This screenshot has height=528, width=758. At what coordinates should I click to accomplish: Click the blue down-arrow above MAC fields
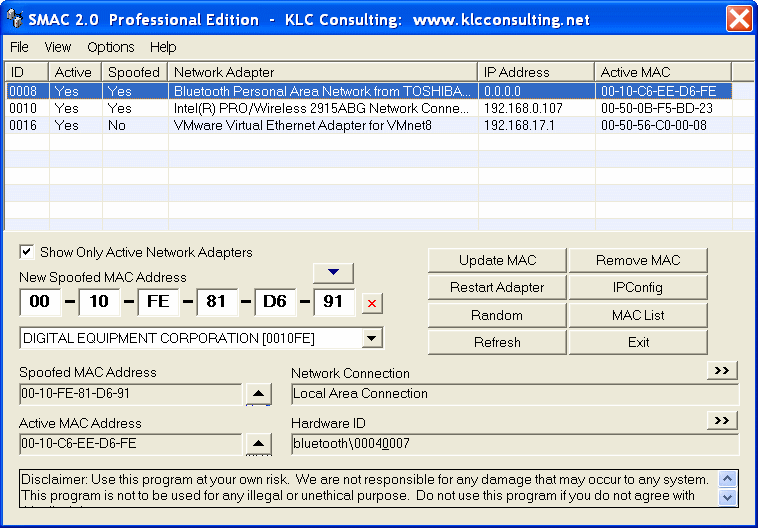click(334, 273)
